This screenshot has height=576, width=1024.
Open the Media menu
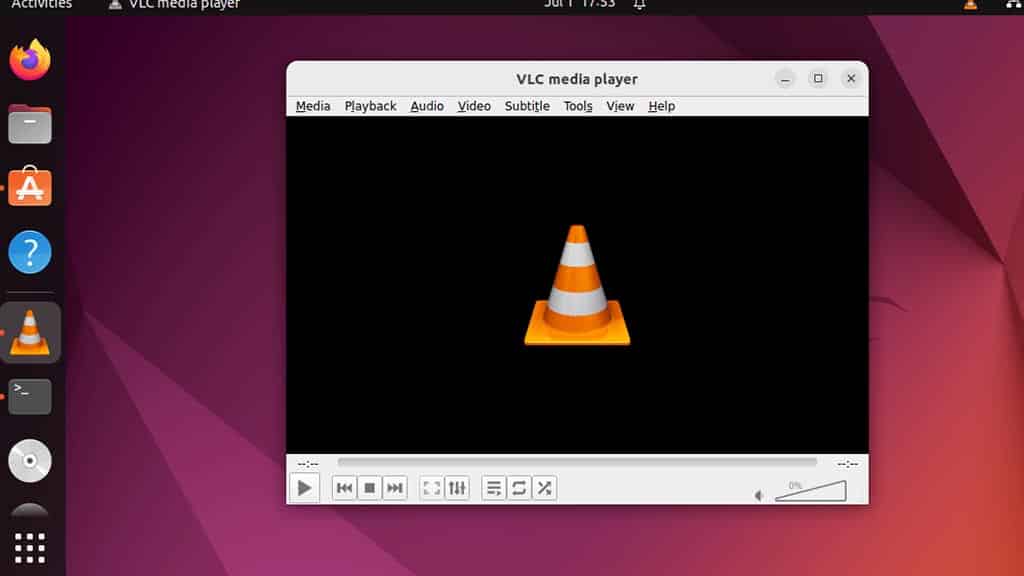(x=313, y=106)
